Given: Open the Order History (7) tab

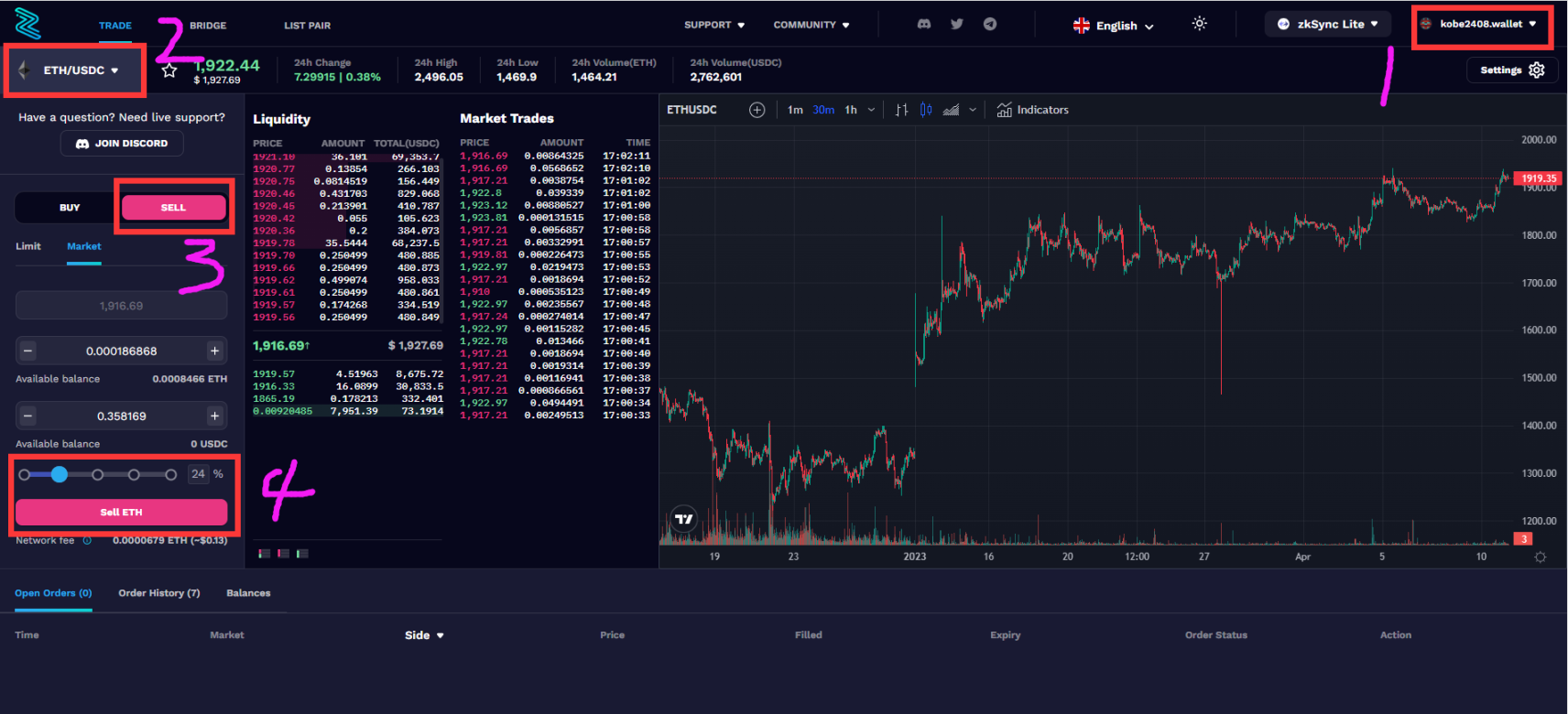Looking at the screenshot, I should [159, 593].
